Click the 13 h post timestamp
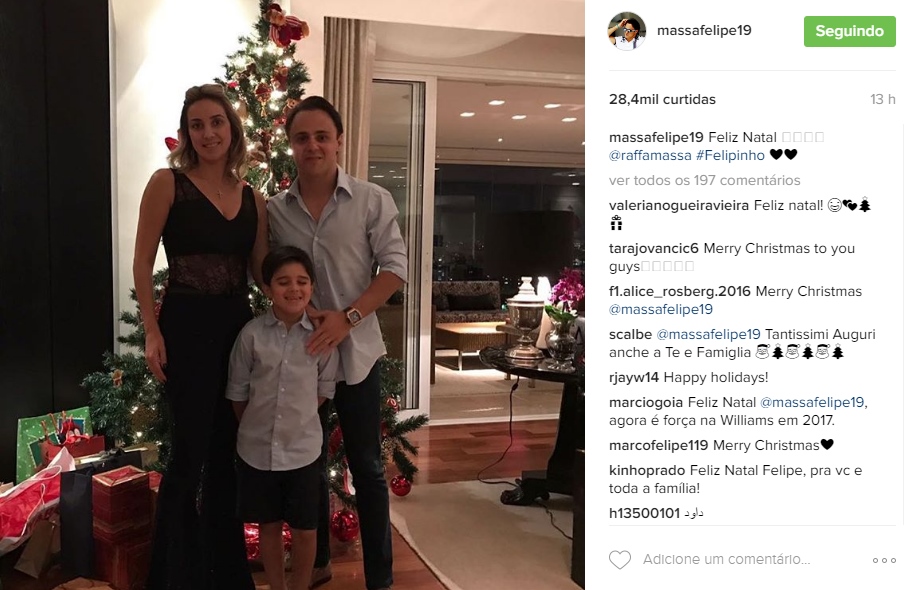Screen dimensions: 904x590 (883, 99)
